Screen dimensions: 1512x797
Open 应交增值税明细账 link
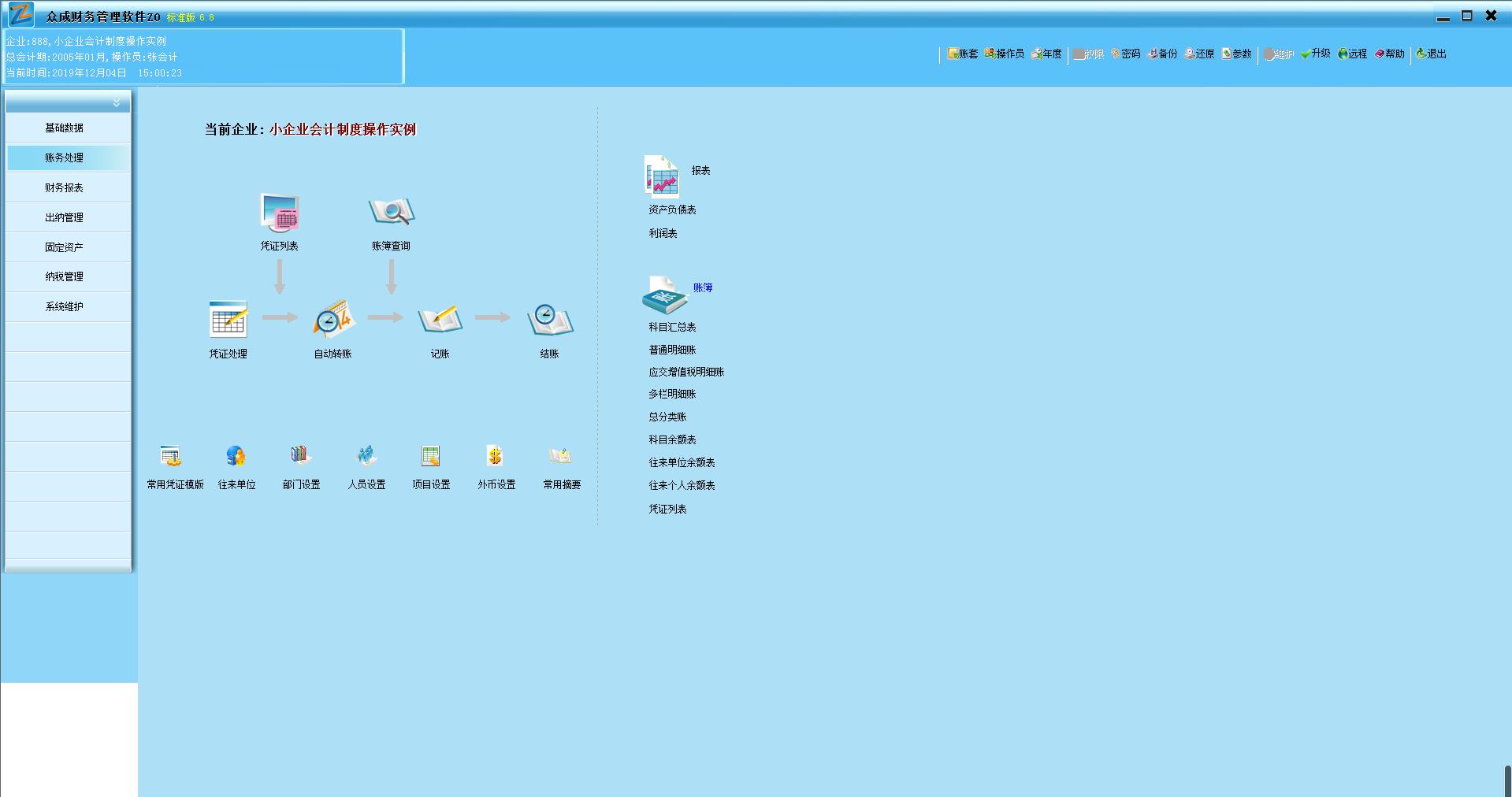click(x=686, y=372)
